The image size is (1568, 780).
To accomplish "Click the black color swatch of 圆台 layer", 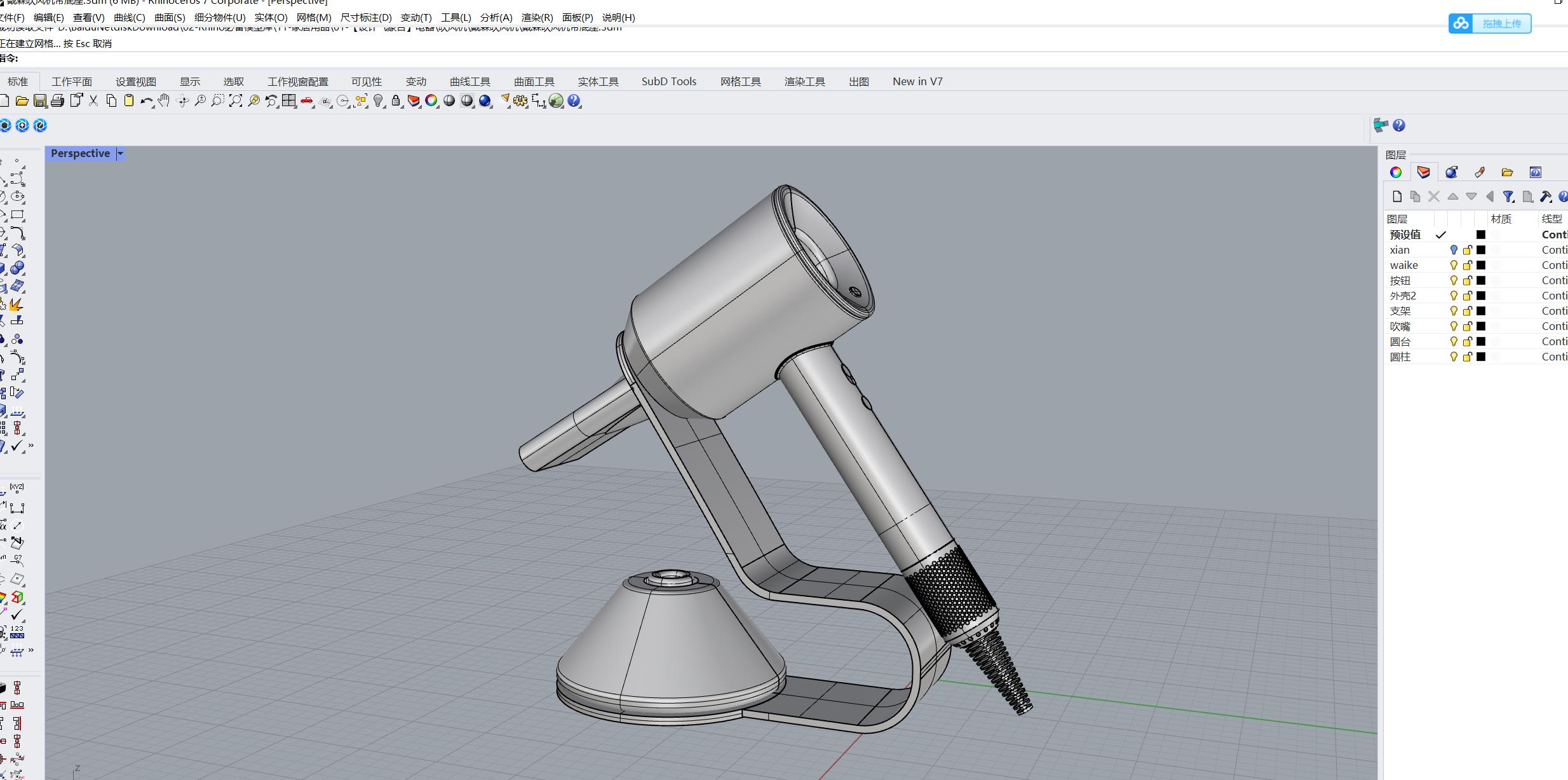I will coord(1481,341).
